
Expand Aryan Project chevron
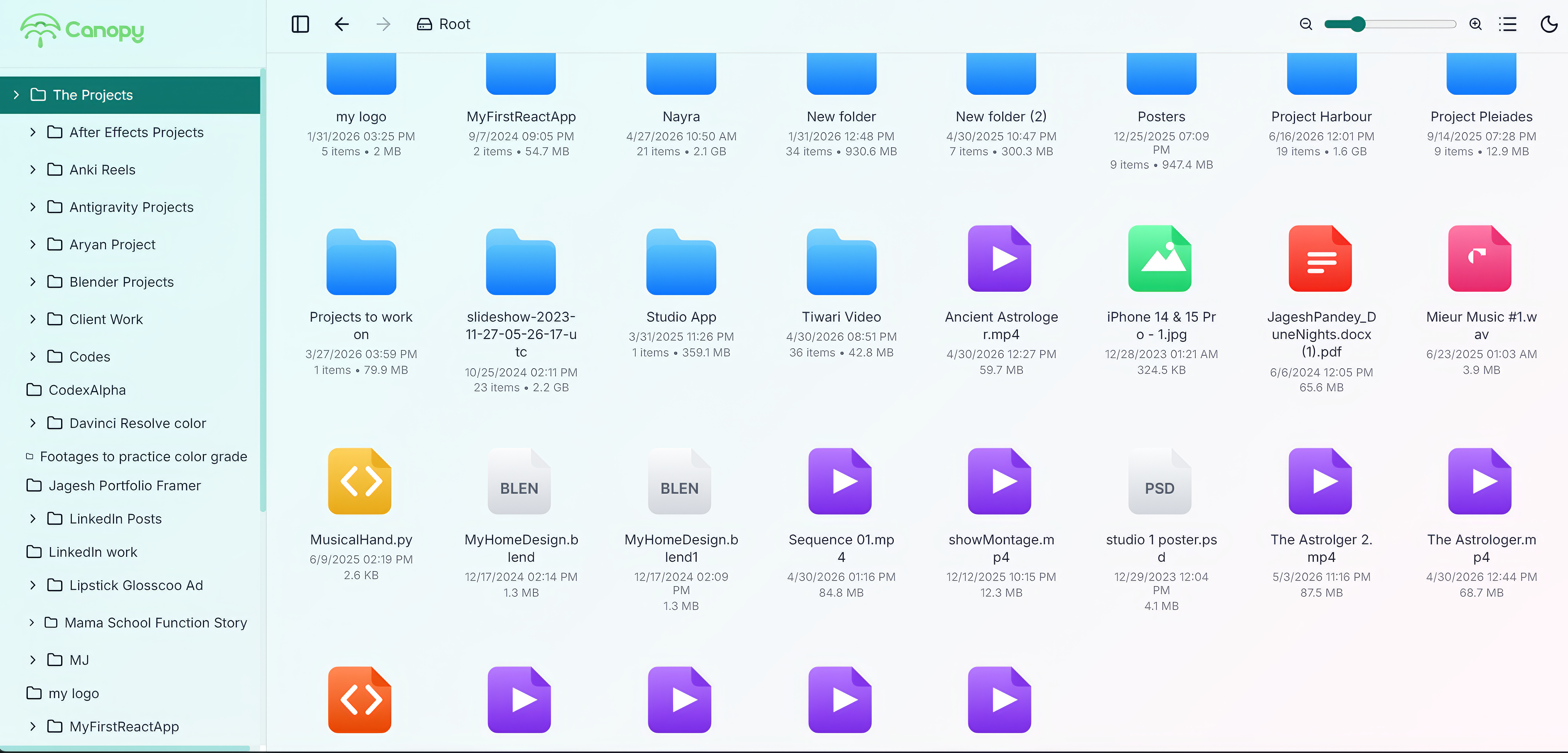click(x=33, y=245)
